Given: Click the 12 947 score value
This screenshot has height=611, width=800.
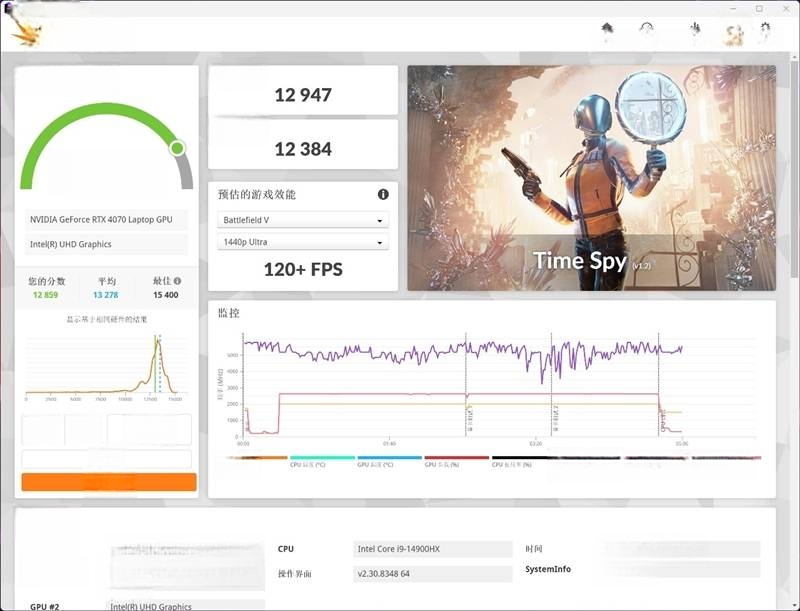Looking at the screenshot, I should pyautogui.click(x=303, y=95).
